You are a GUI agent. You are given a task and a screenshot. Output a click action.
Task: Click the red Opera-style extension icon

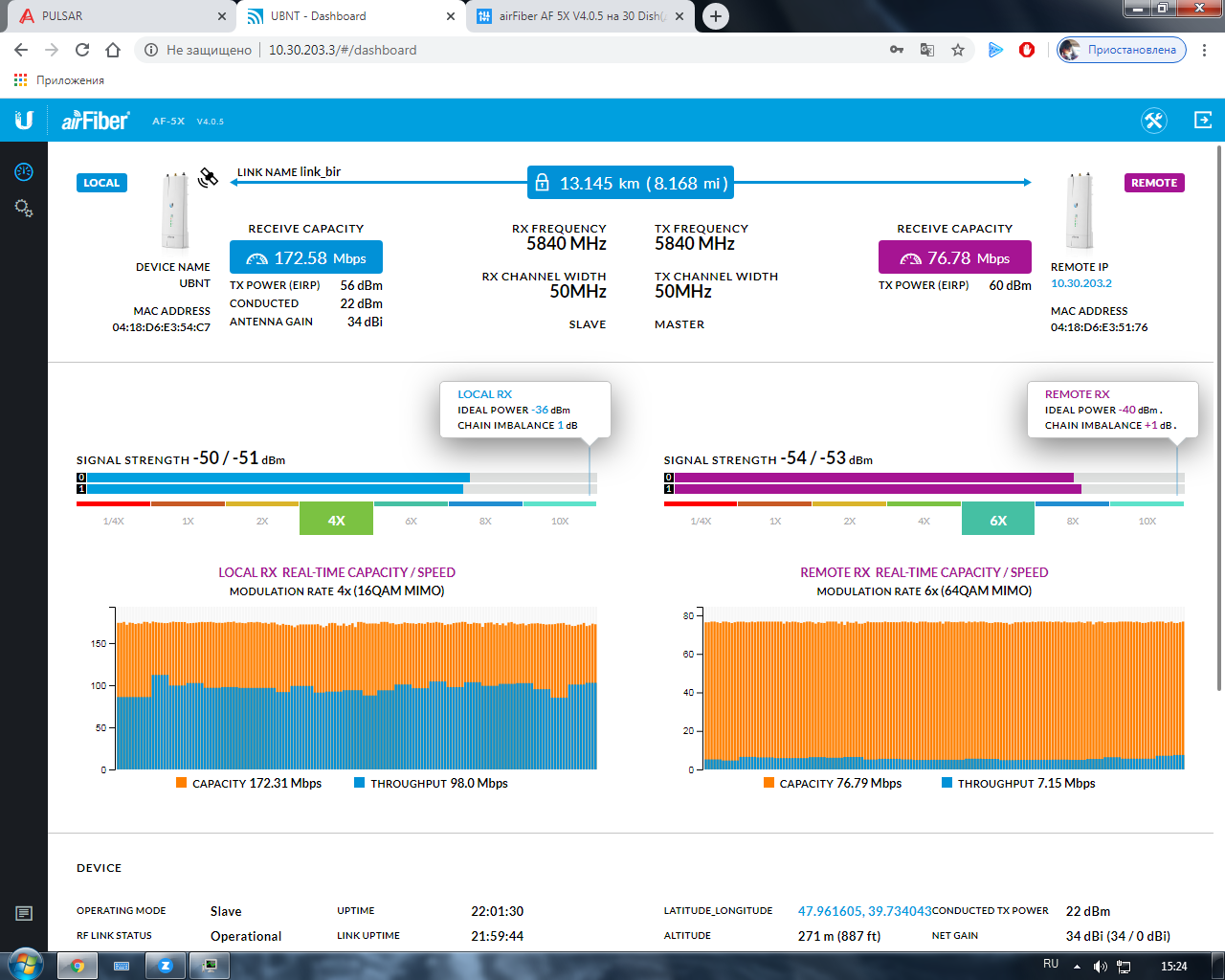(x=1027, y=50)
